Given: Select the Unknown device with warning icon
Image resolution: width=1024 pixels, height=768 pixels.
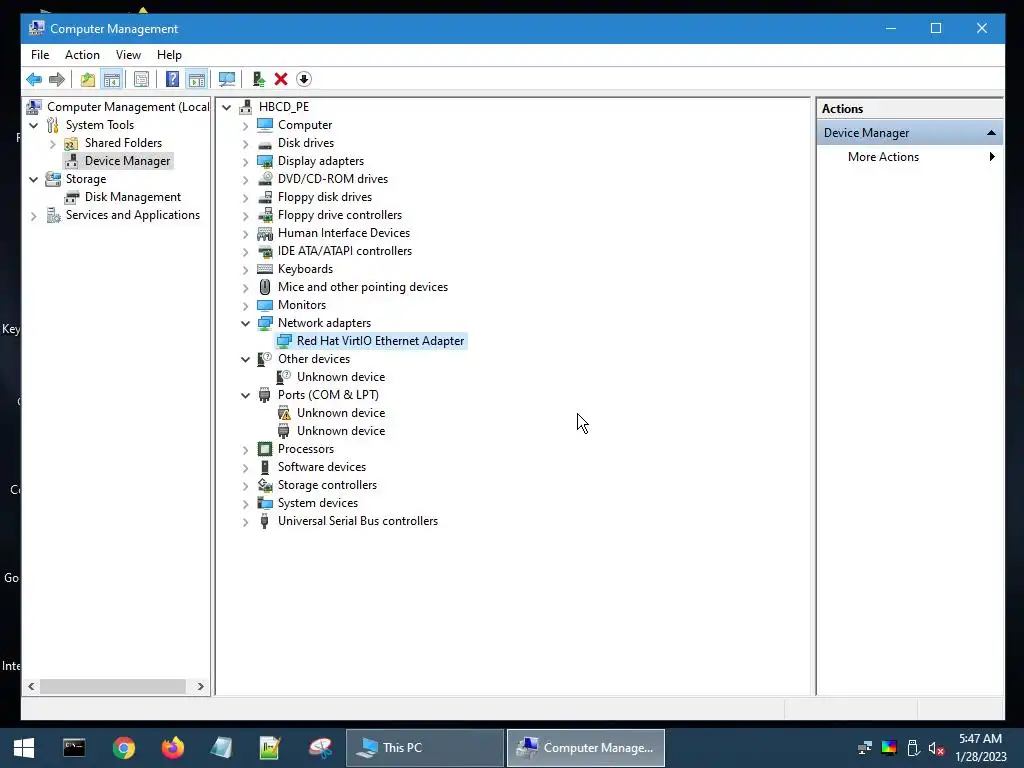Looking at the screenshot, I should point(341,413).
